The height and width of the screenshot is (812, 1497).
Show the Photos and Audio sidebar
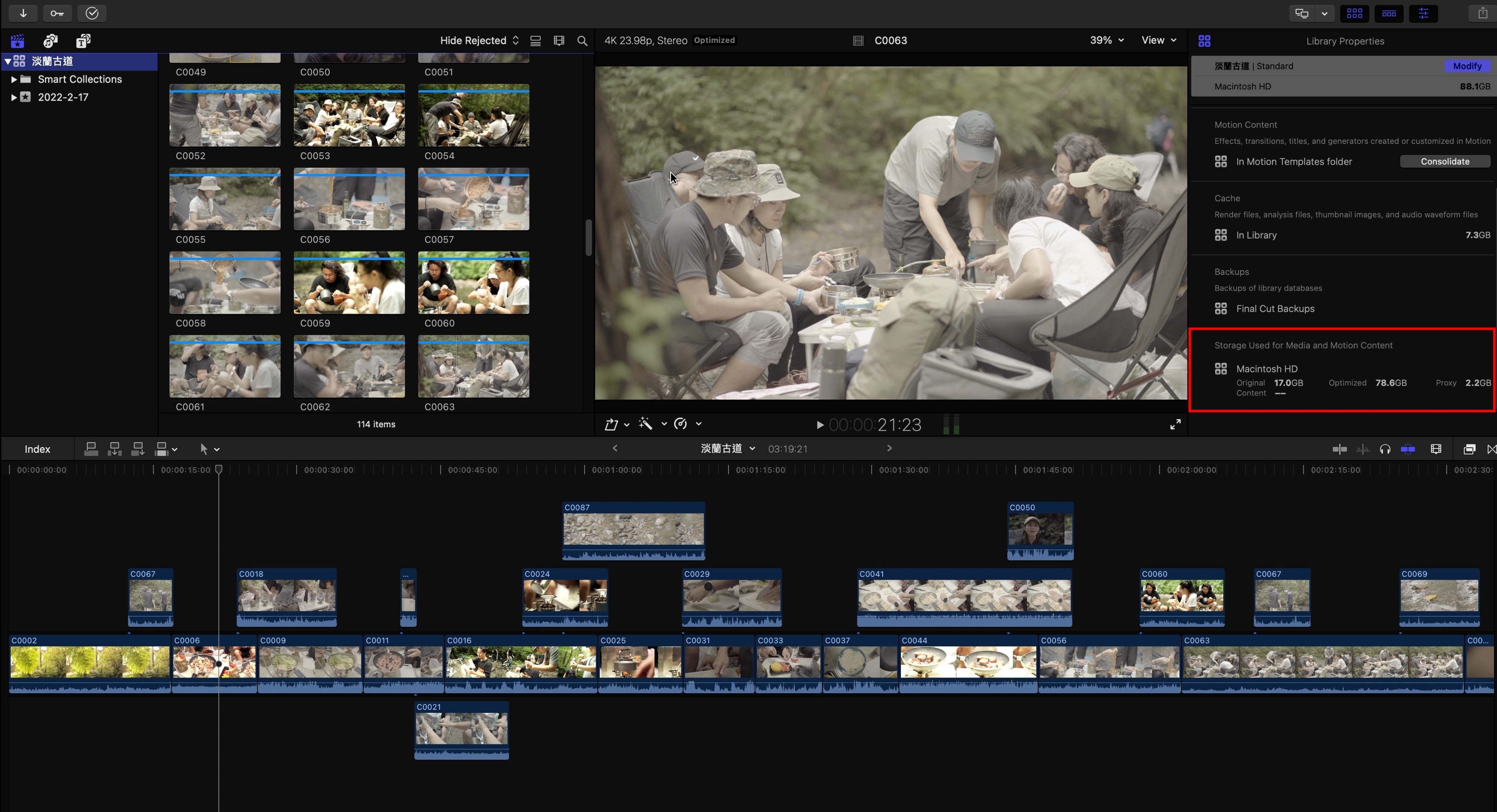(x=51, y=41)
